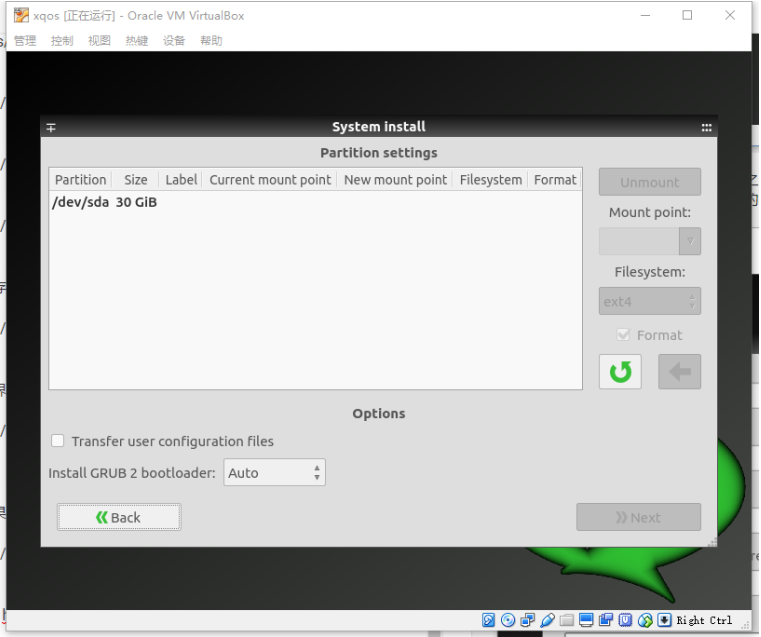Toggle the Format checkbox
The width and height of the screenshot is (761, 637).
(x=623, y=335)
